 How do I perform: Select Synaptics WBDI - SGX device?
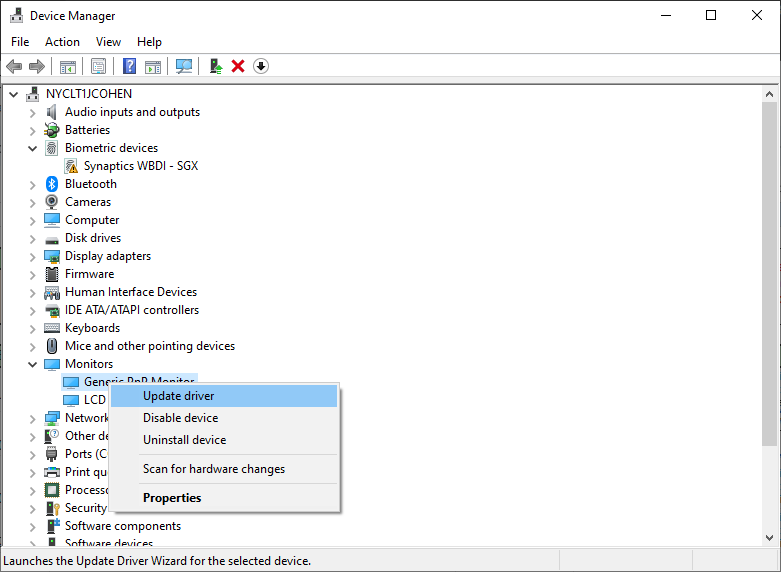pyautogui.click(x=140, y=166)
